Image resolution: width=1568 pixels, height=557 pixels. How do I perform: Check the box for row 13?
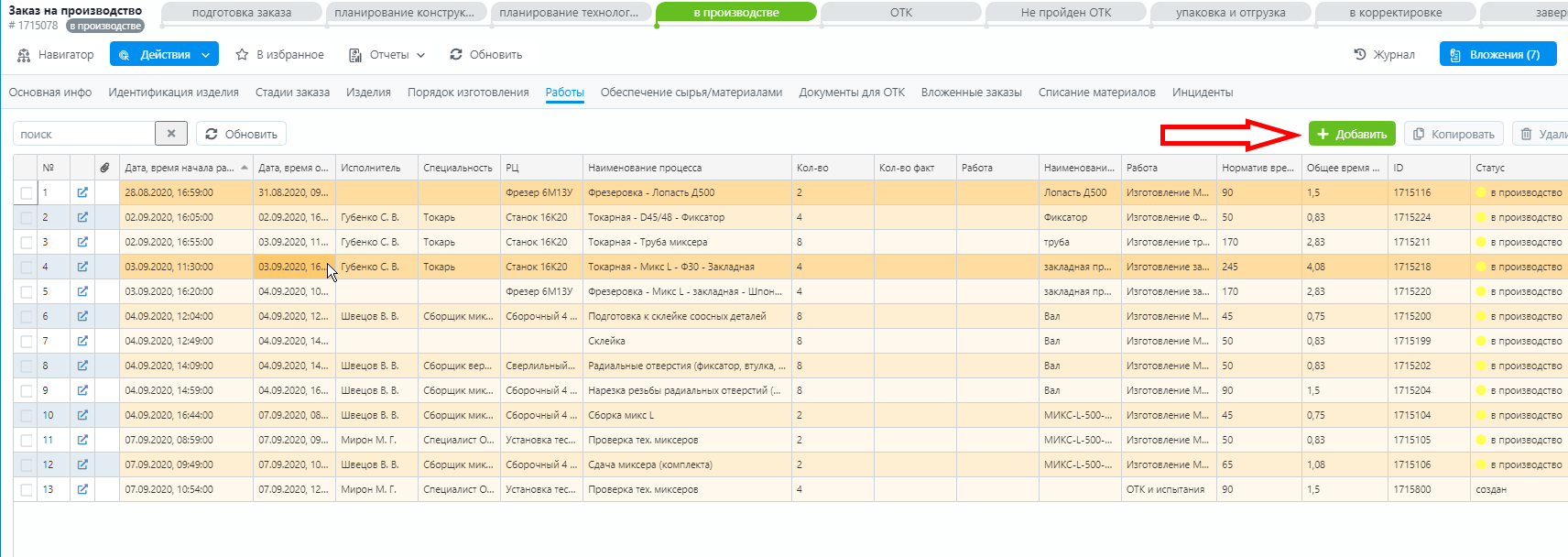coord(27,490)
